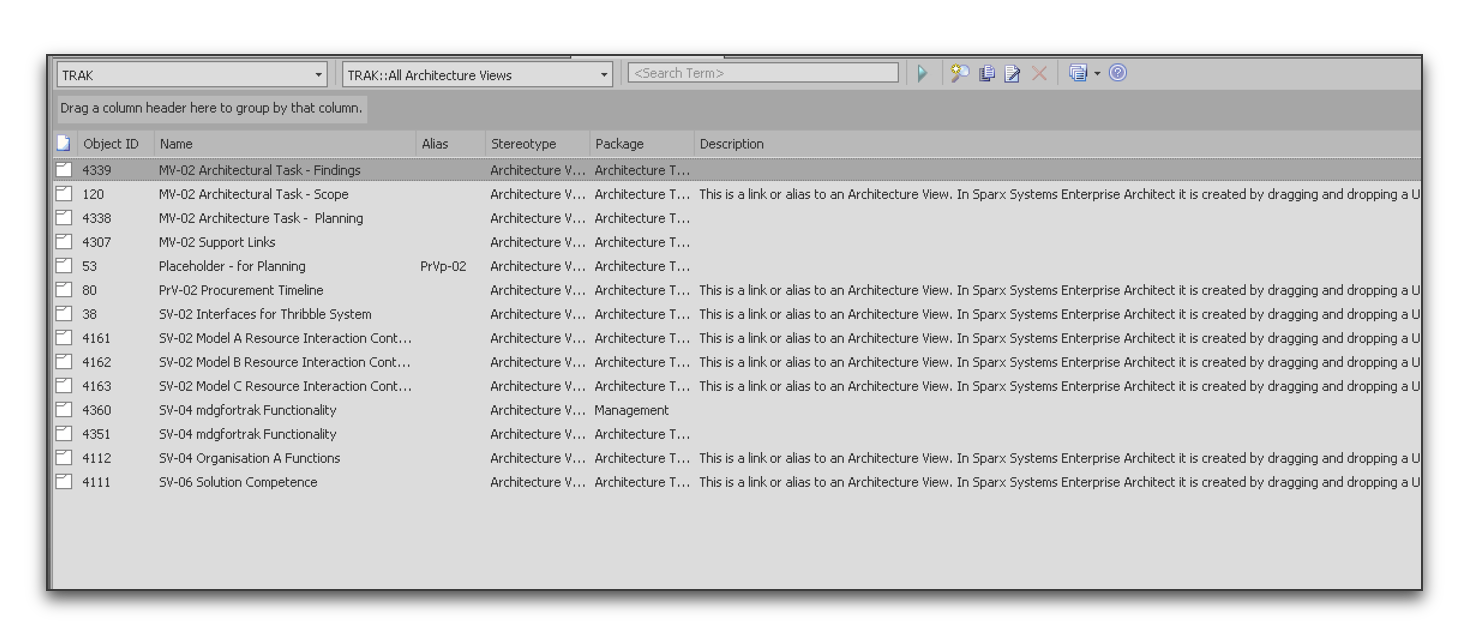The image size is (1470, 643).
Task: Click the search options windows icon
Action: click(x=1077, y=73)
